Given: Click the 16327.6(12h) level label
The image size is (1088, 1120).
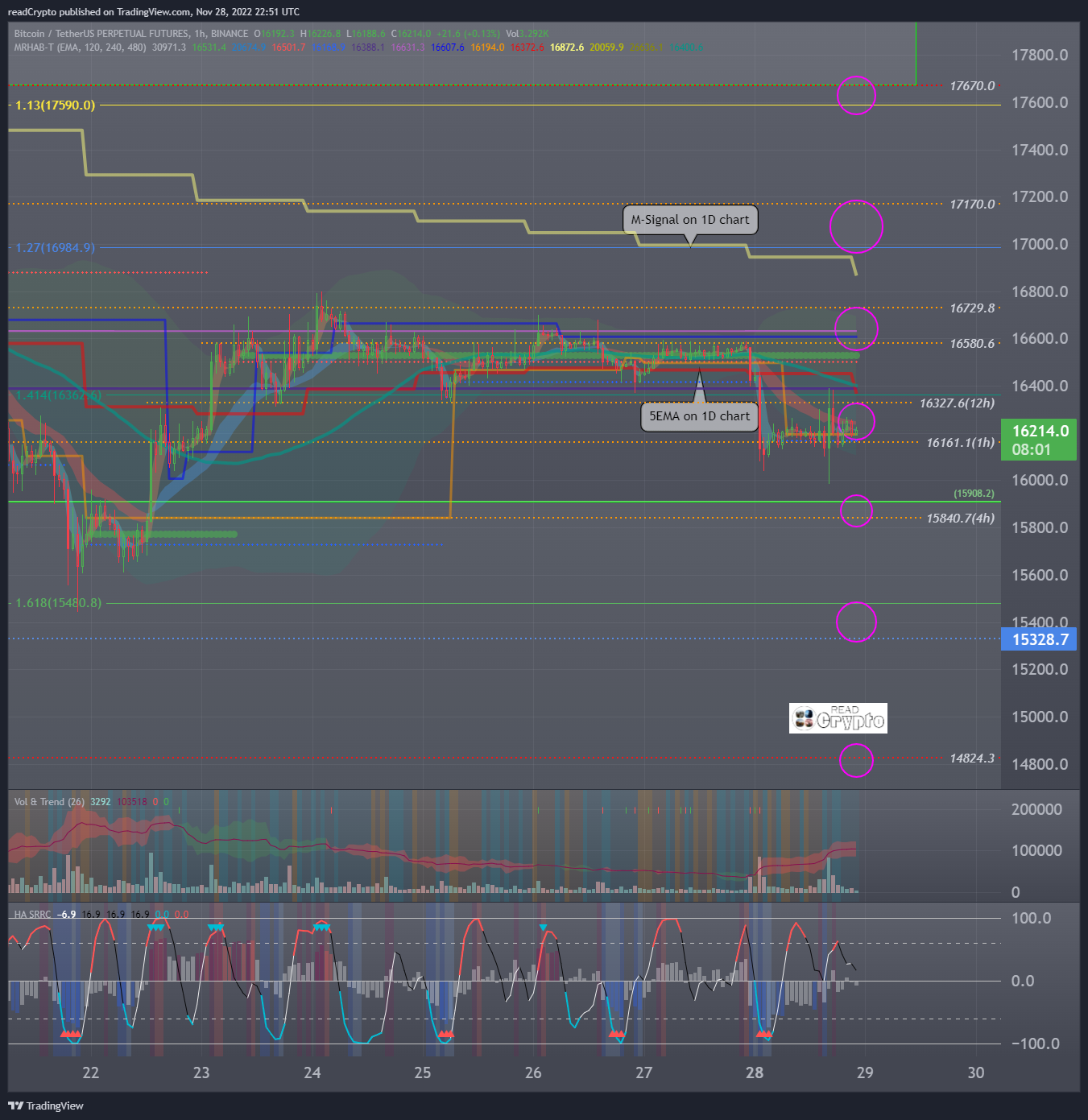Looking at the screenshot, I should (957, 403).
